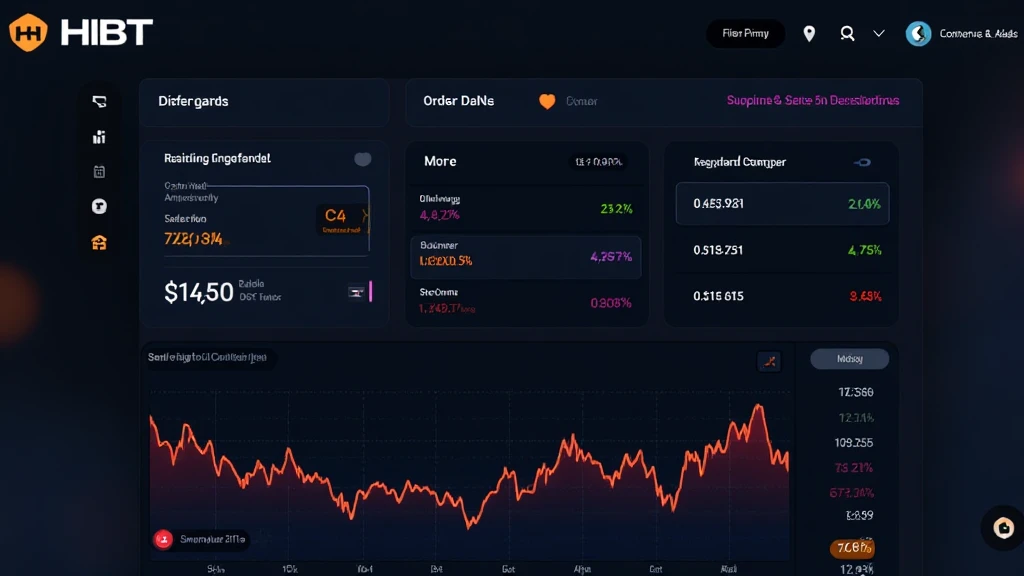Screen dimensions: 1024x576
Task: Click the HIBT hexagon logo
Action: tap(29, 33)
